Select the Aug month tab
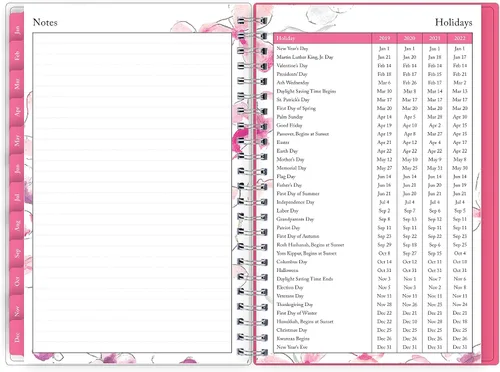500x372 pixels. coord(17,225)
